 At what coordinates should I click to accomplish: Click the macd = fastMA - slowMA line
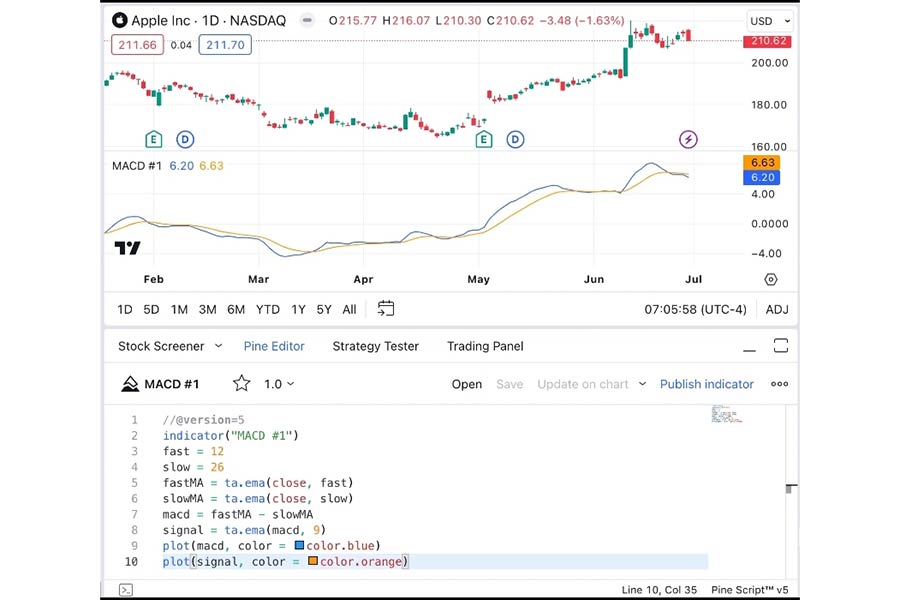click(238, 514)
